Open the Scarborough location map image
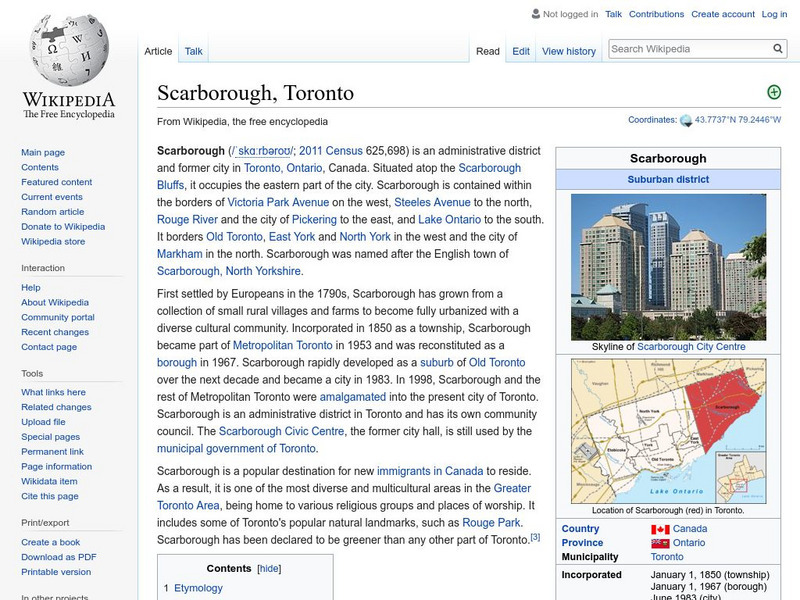The width and height of the screenshot is (800, 600). (x=668, y=431)
